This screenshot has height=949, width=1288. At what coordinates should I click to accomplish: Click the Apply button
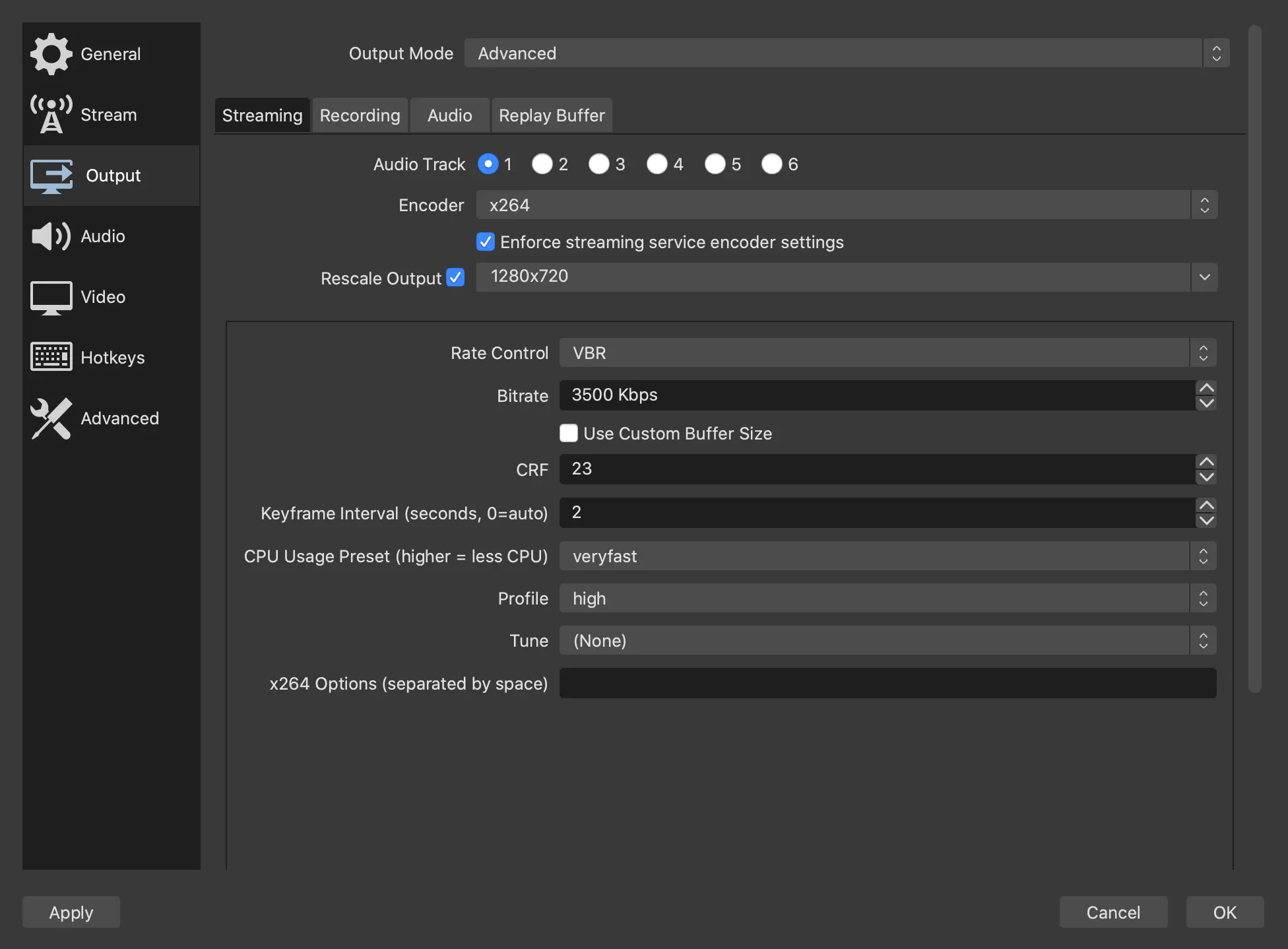(71, 912)
